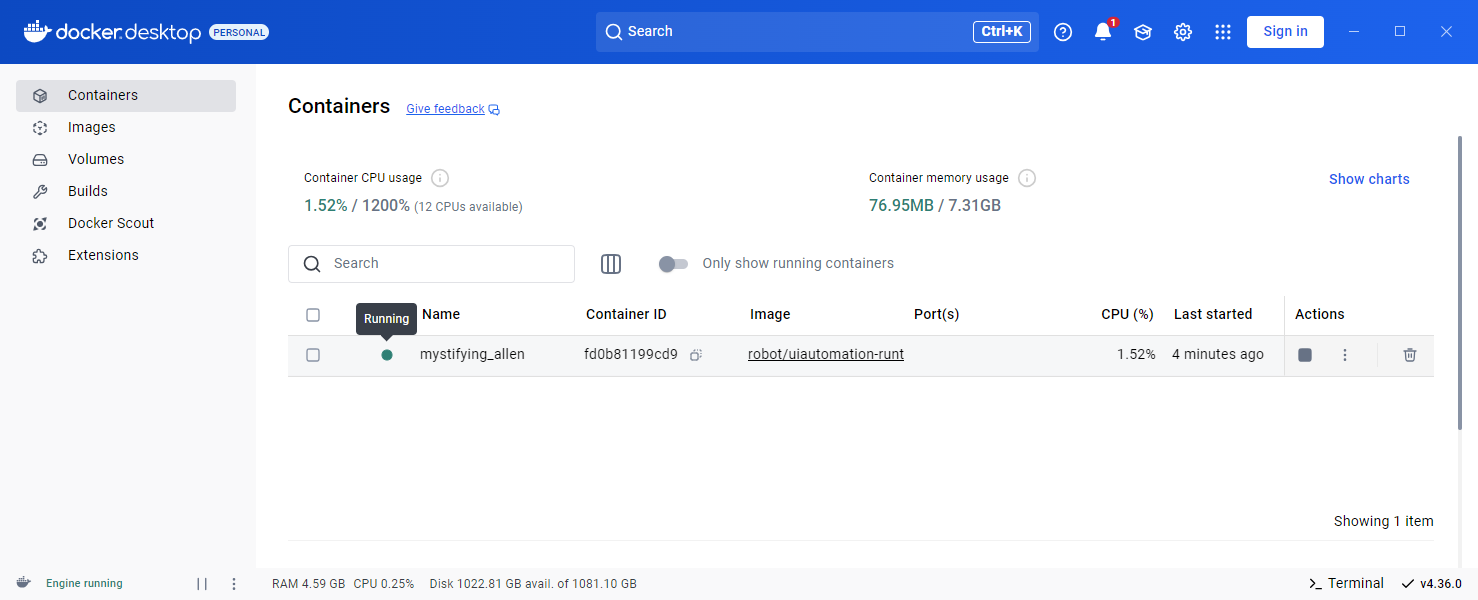Open Builds in the sidebar
This screenshot has height=600, width=1478.
pyautogui.click(x=126, y=192)
